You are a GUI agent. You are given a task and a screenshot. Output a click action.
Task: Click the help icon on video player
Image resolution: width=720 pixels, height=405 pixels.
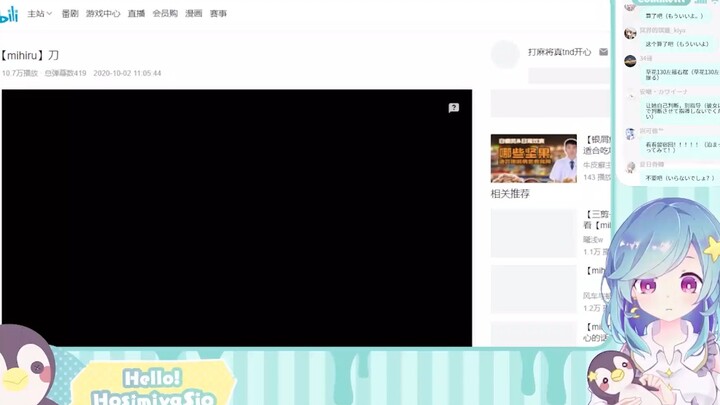[453, 107]
